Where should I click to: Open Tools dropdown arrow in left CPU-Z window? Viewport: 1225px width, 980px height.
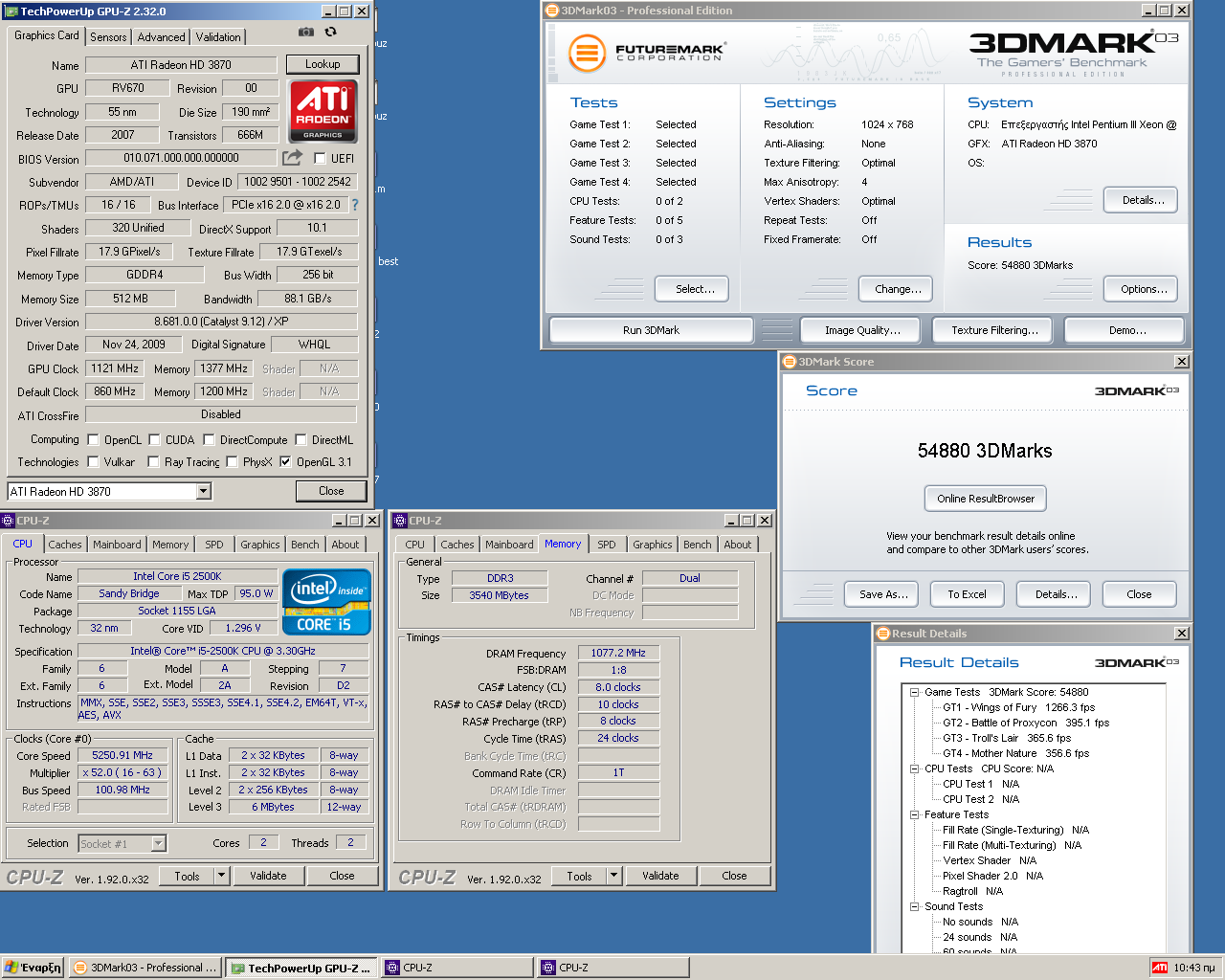coord(222,876)
